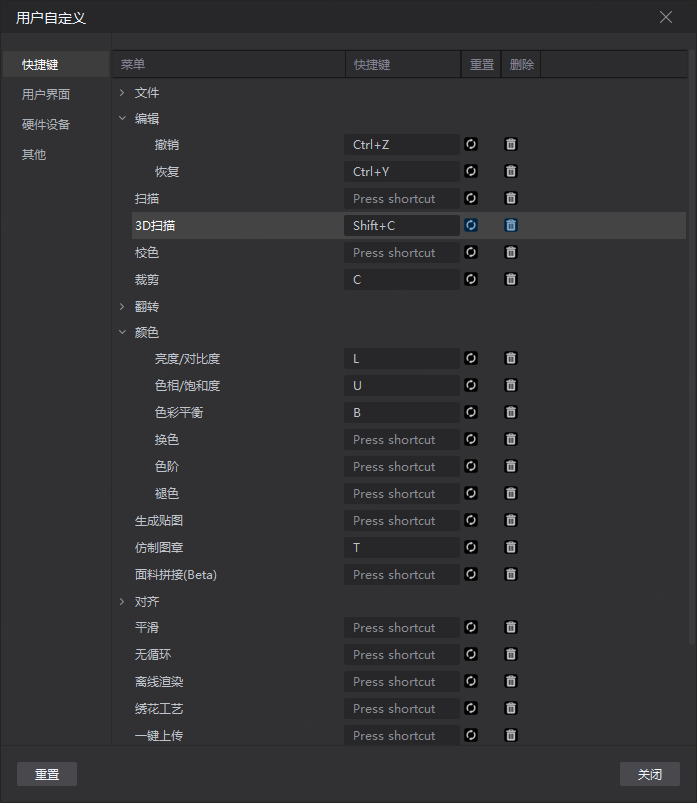Expand the 翻转 group

(123, 306)
